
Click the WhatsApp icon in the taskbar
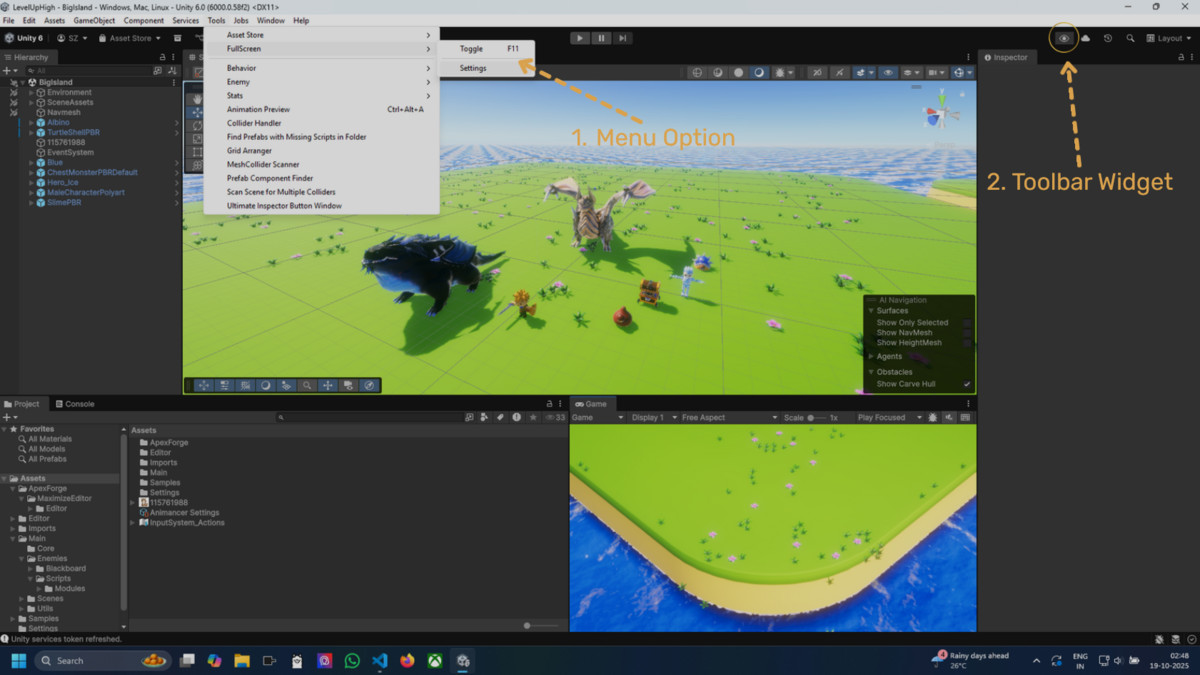pyautogui.click(x=352, y=661)
